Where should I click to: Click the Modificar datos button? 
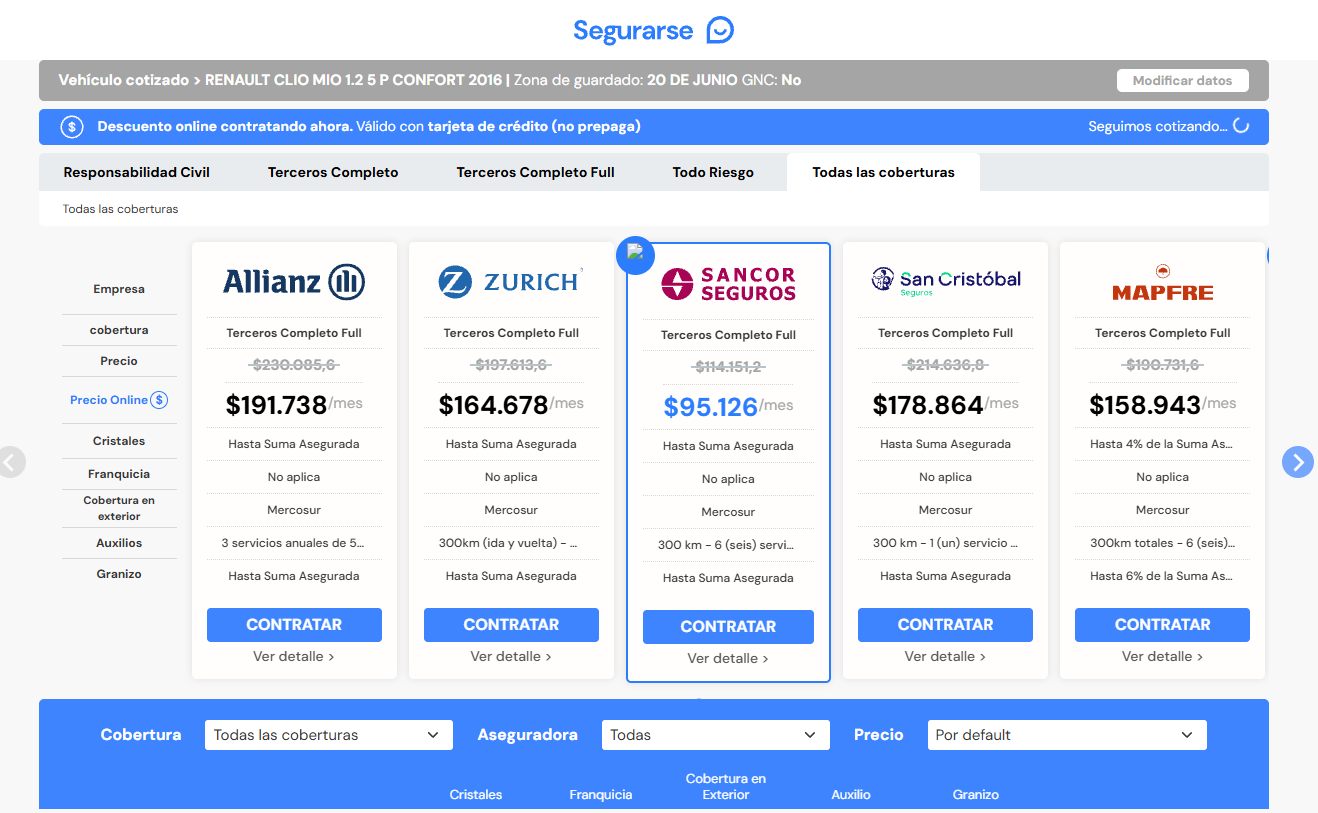pyautogui.click(x=1182, y=79)
